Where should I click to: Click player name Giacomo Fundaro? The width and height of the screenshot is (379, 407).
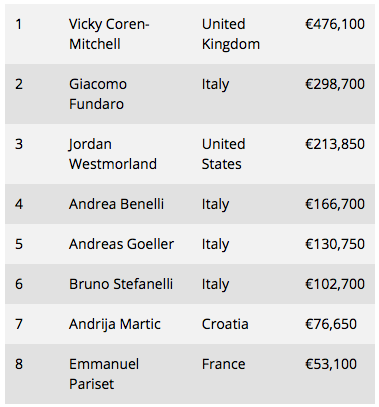pos(98,94)
